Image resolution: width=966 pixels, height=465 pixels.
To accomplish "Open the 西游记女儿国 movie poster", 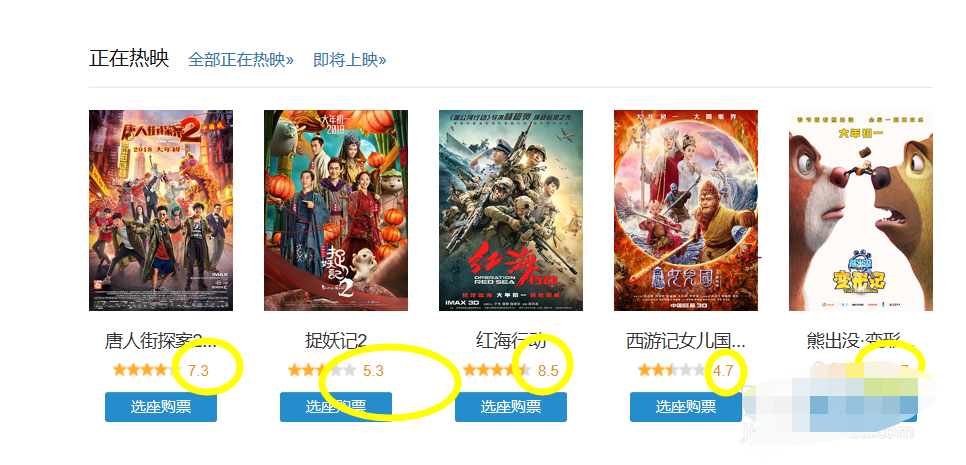I will point(686,211).
